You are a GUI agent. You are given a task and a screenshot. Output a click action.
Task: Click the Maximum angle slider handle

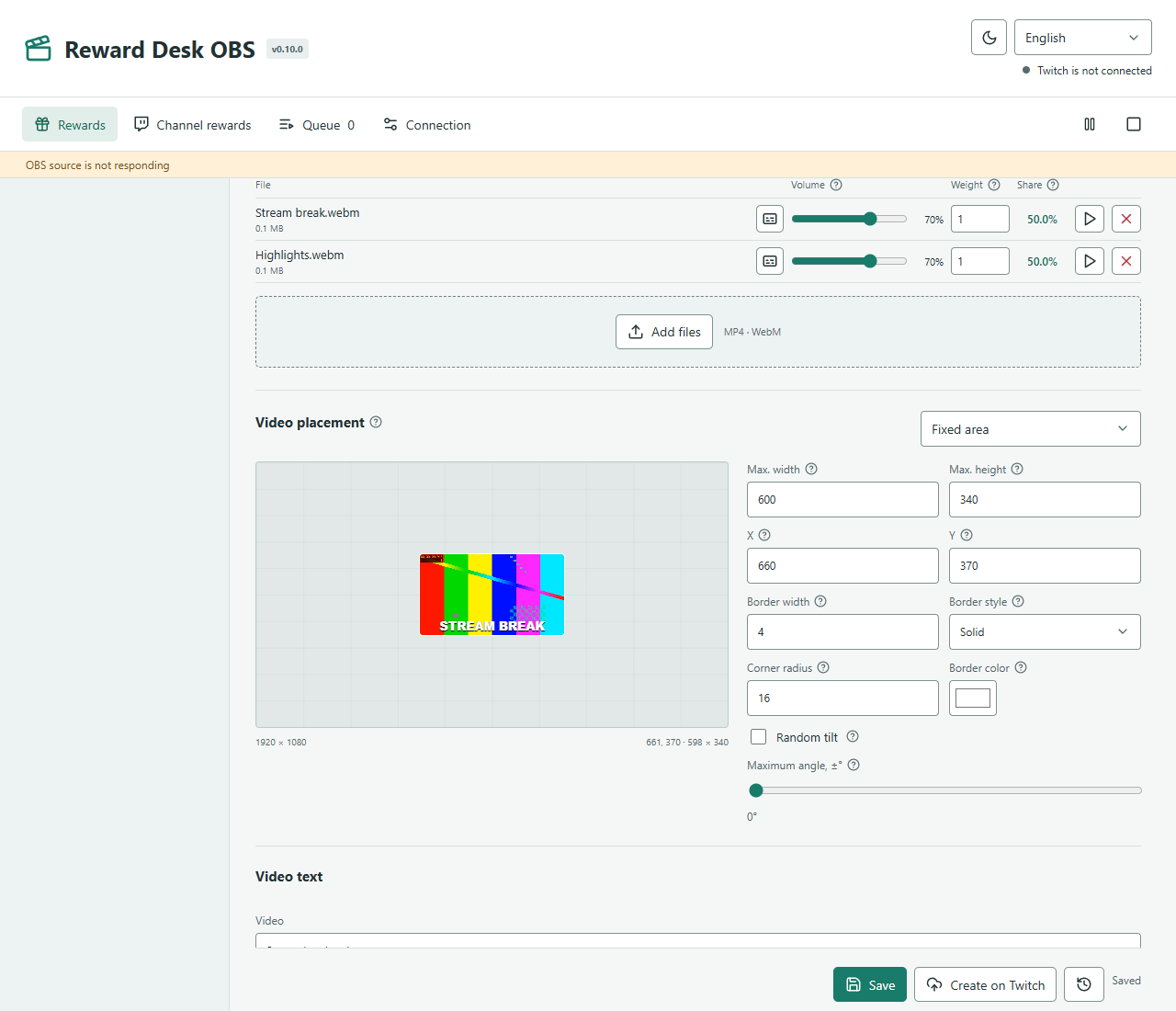pyautogui.click(x=756, y=790)
